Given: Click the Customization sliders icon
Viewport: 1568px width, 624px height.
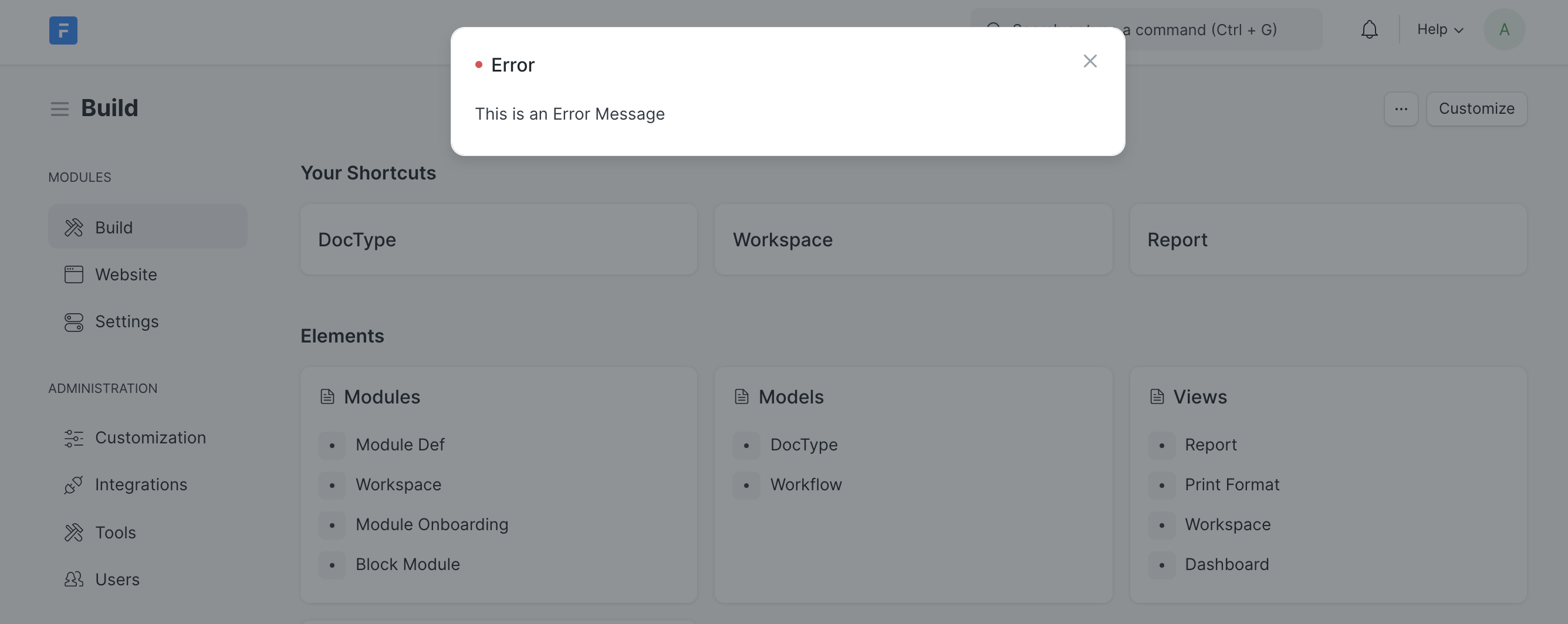Looking at the screenshot, I should 74,438.
